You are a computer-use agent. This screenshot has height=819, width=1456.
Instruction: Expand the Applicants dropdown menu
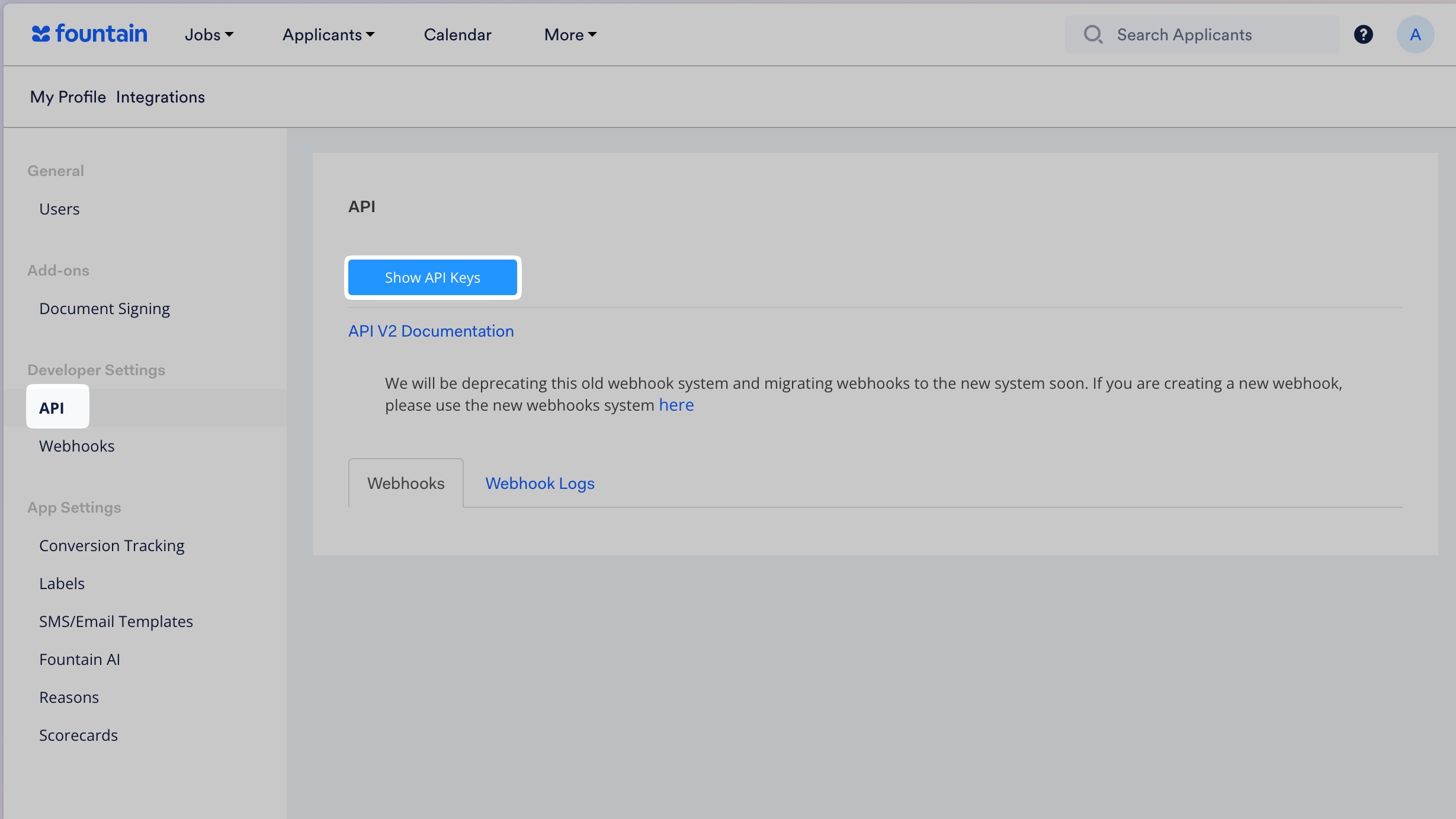pos(328,35)
